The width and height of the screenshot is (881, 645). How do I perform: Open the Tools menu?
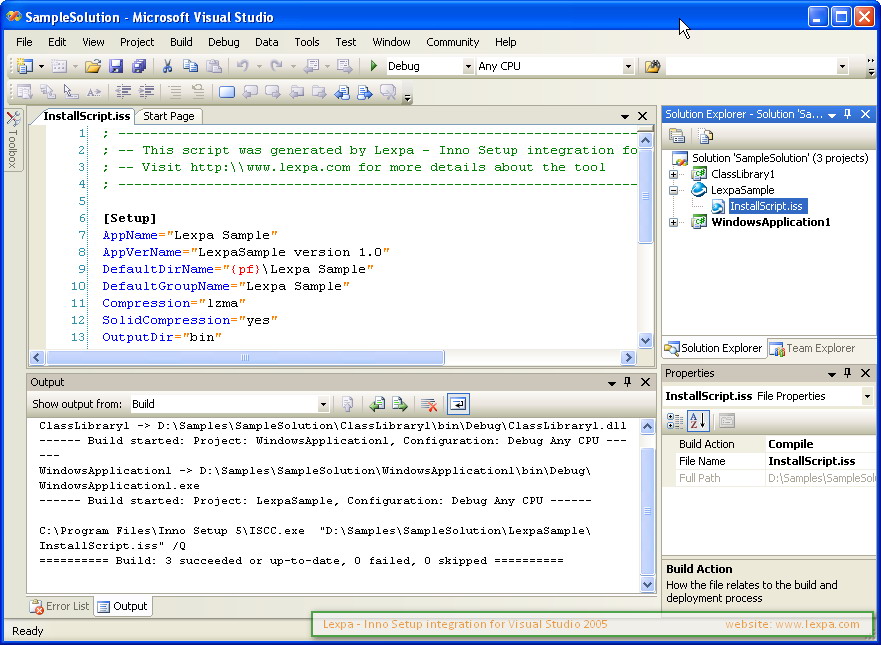coord(307,42)
